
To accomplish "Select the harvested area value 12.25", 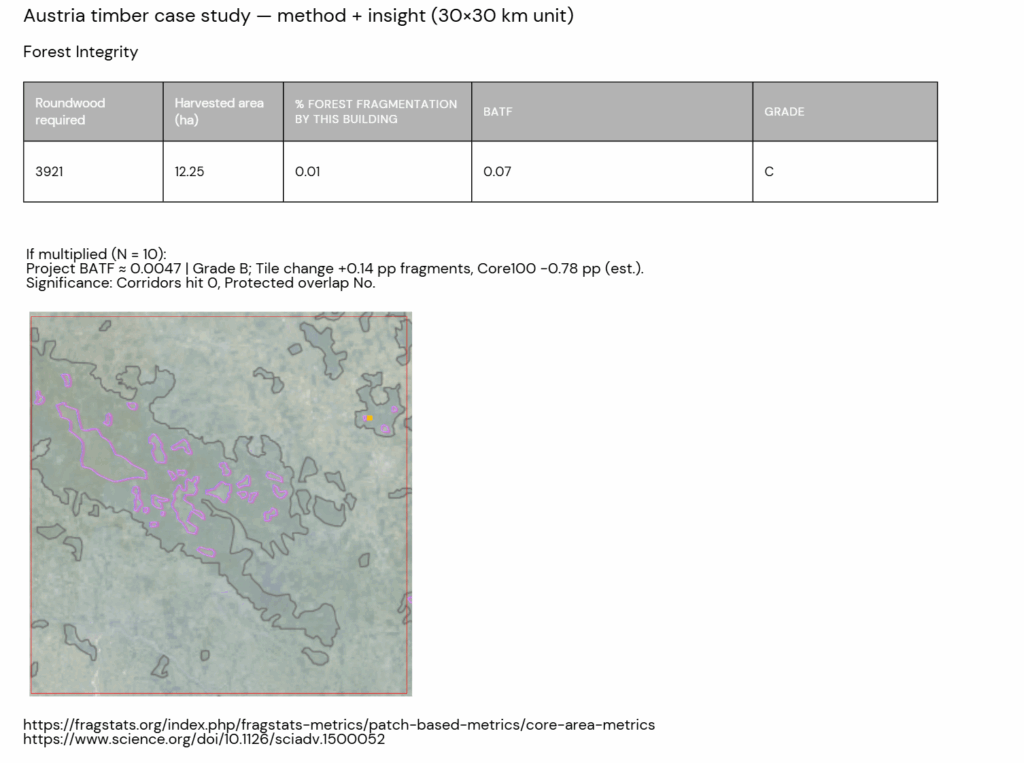I will pos(222,171).
